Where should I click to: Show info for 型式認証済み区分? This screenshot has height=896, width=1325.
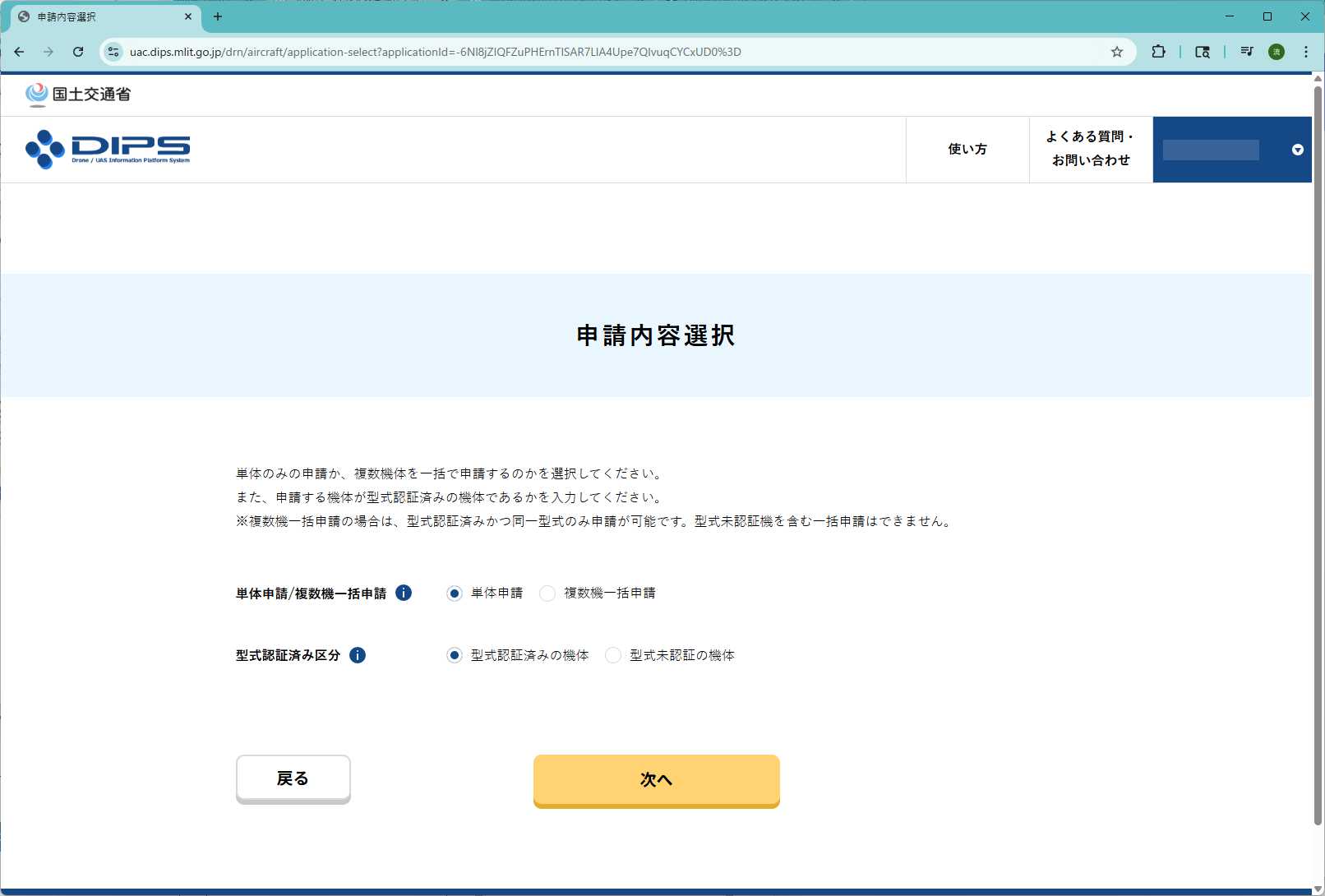click(358, 655)
